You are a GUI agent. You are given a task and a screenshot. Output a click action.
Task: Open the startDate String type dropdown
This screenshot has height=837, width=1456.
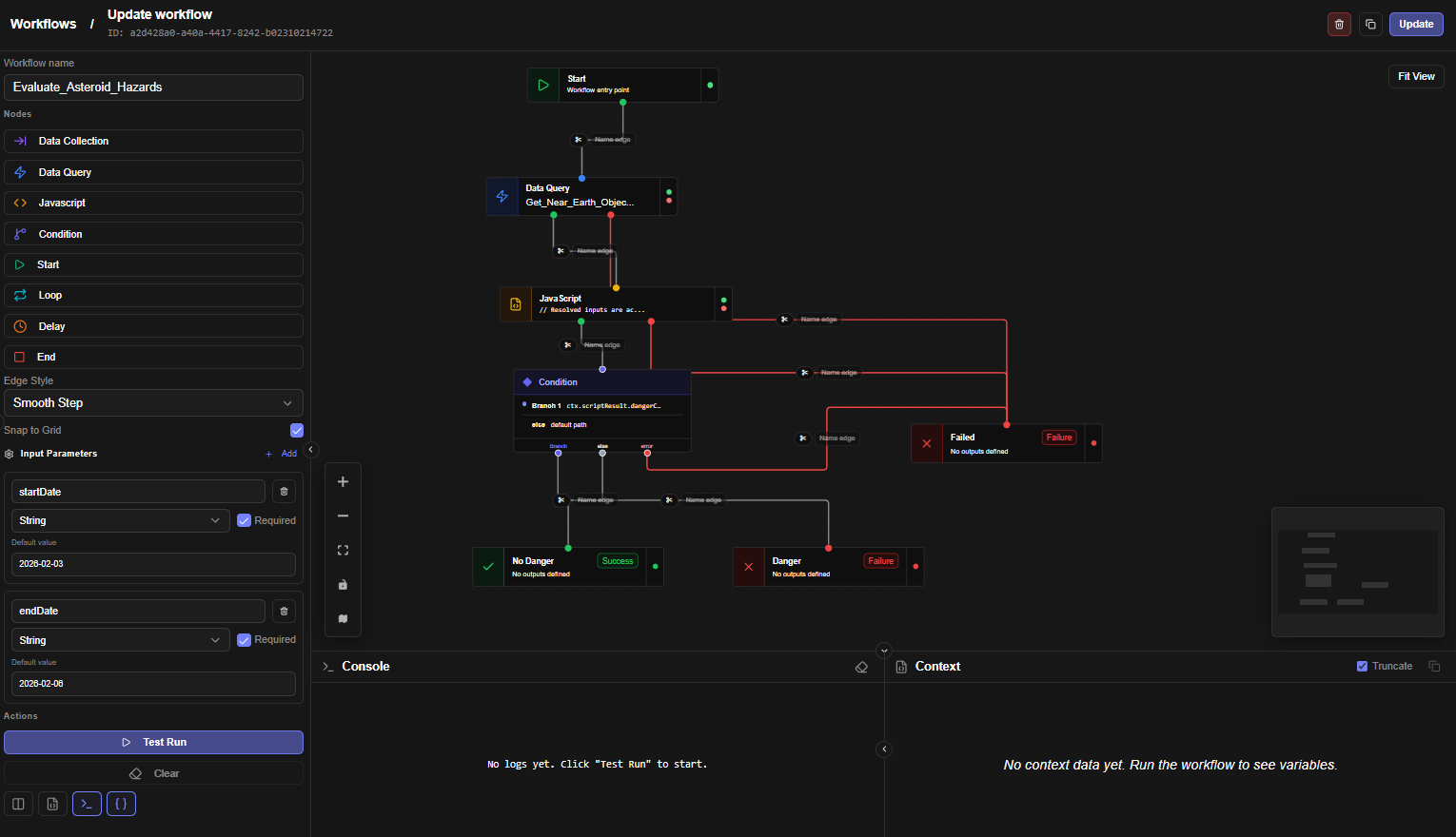120,520
